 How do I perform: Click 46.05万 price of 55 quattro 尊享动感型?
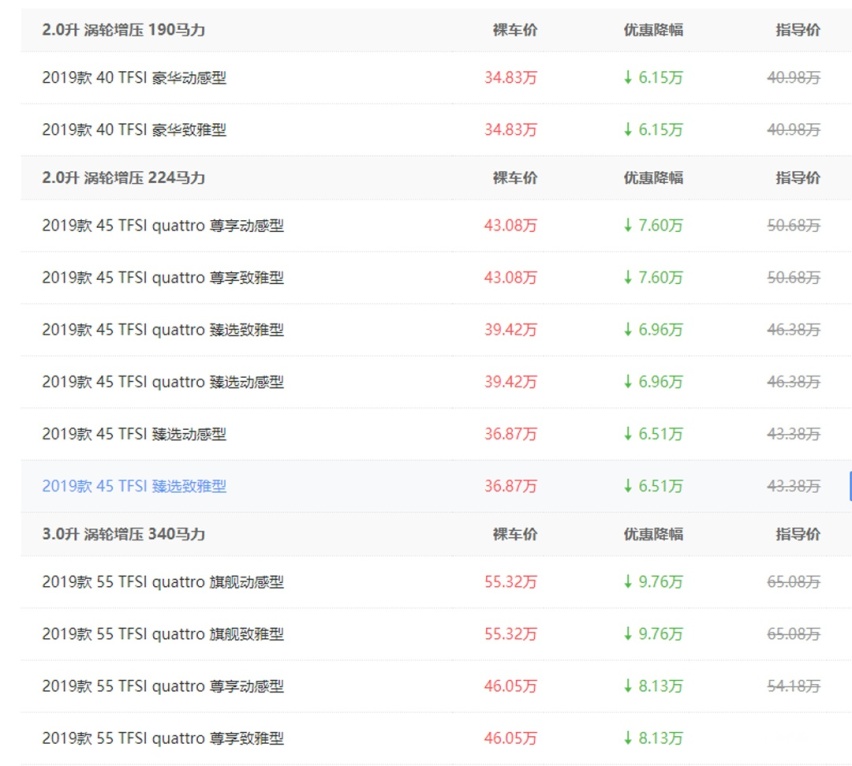click(511, 686)
